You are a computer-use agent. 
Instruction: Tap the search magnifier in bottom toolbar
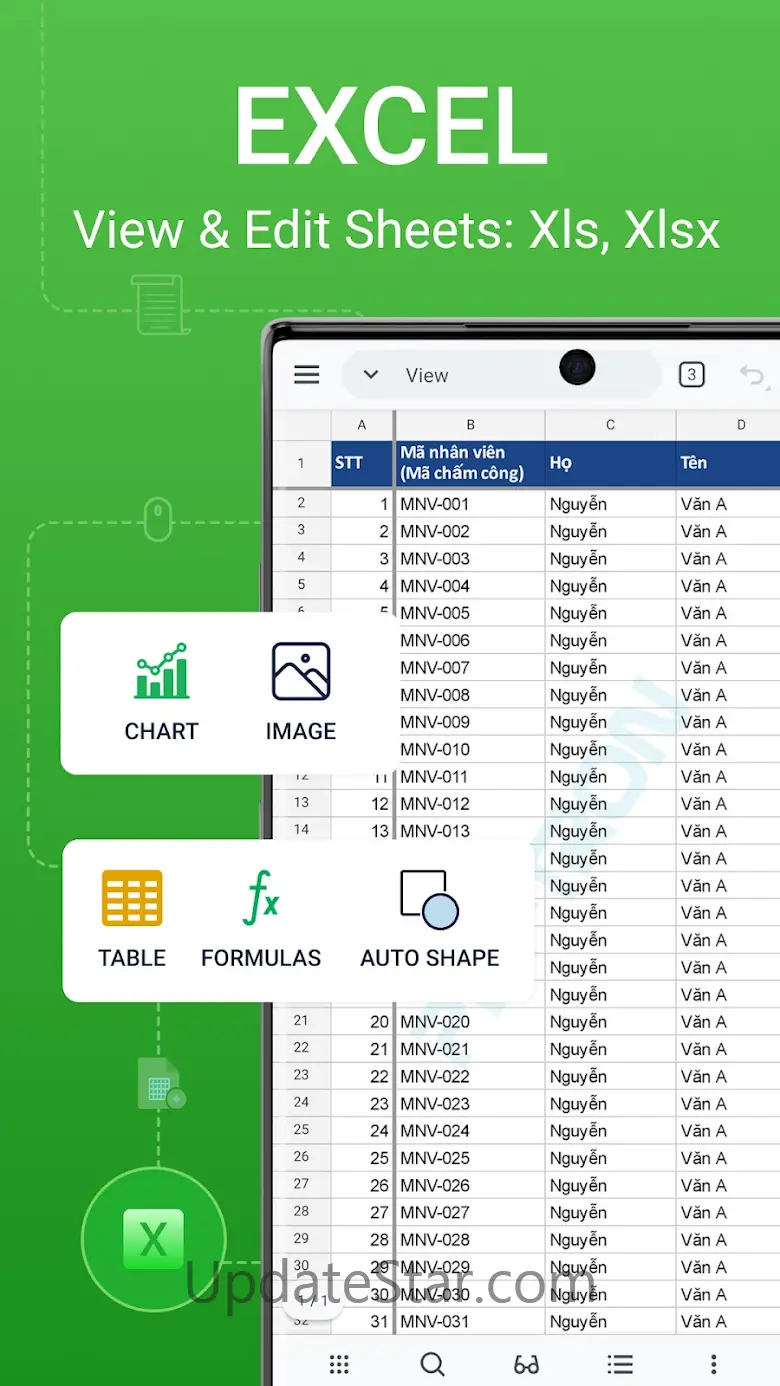(x=433, y=1364)
